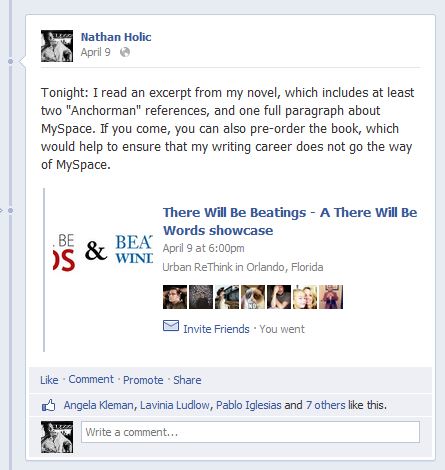Image resolution: width=445 pixels, height=470 pixels.
Task: Open Nathan Holic profile name link
Action: tap(116, 37)
